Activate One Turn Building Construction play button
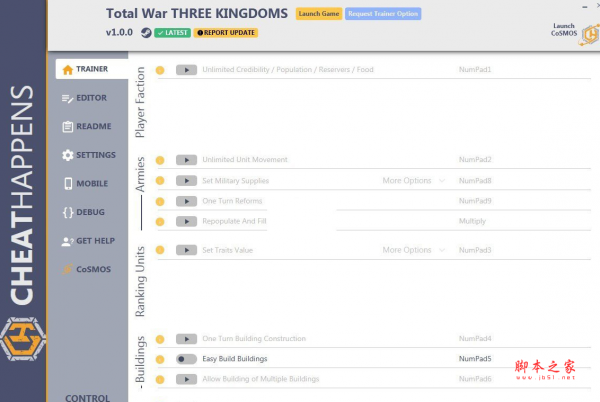 click(x=186, y=339)
